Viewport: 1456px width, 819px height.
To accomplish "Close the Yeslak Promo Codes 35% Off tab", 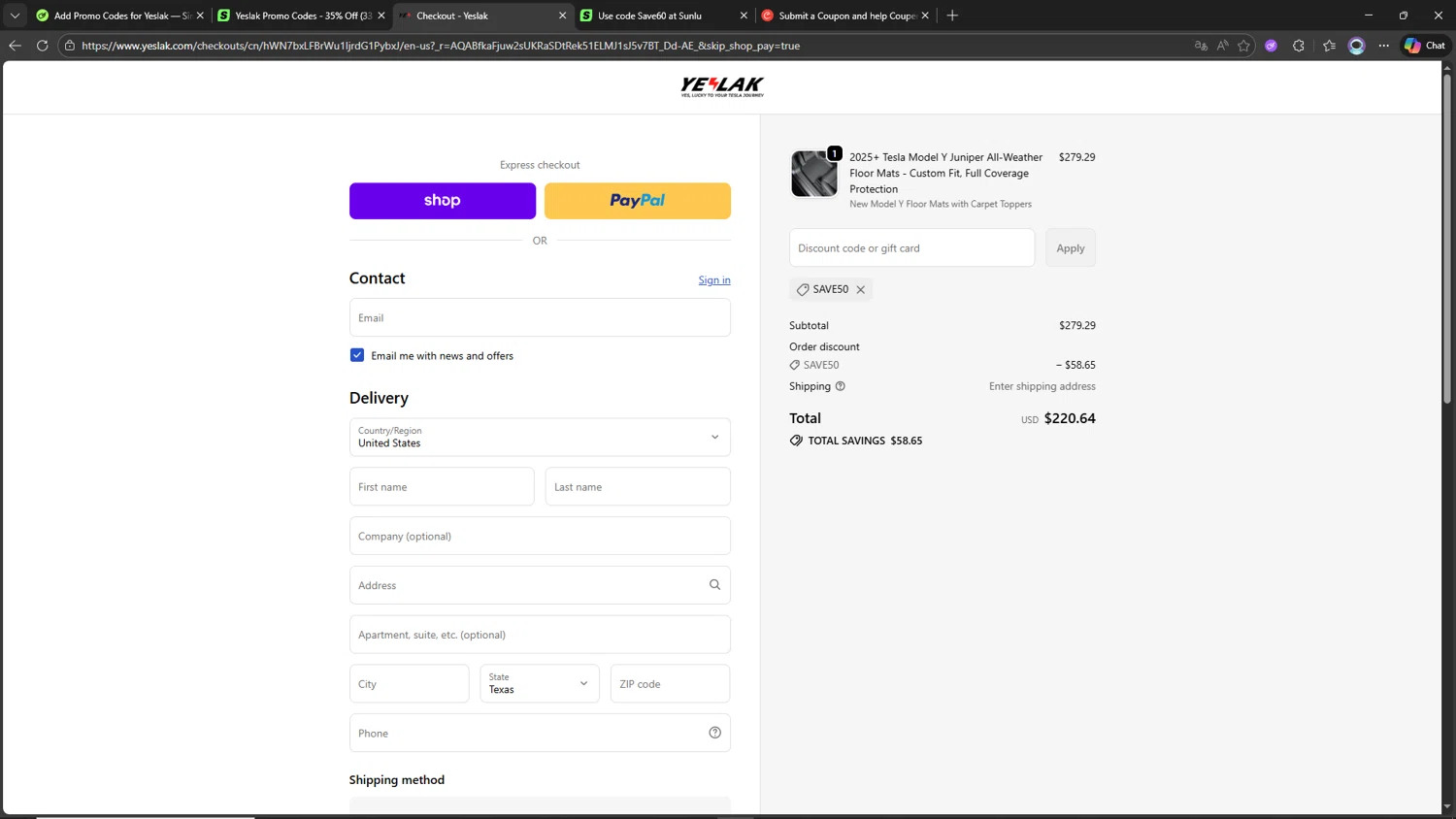I will [381, 16].
